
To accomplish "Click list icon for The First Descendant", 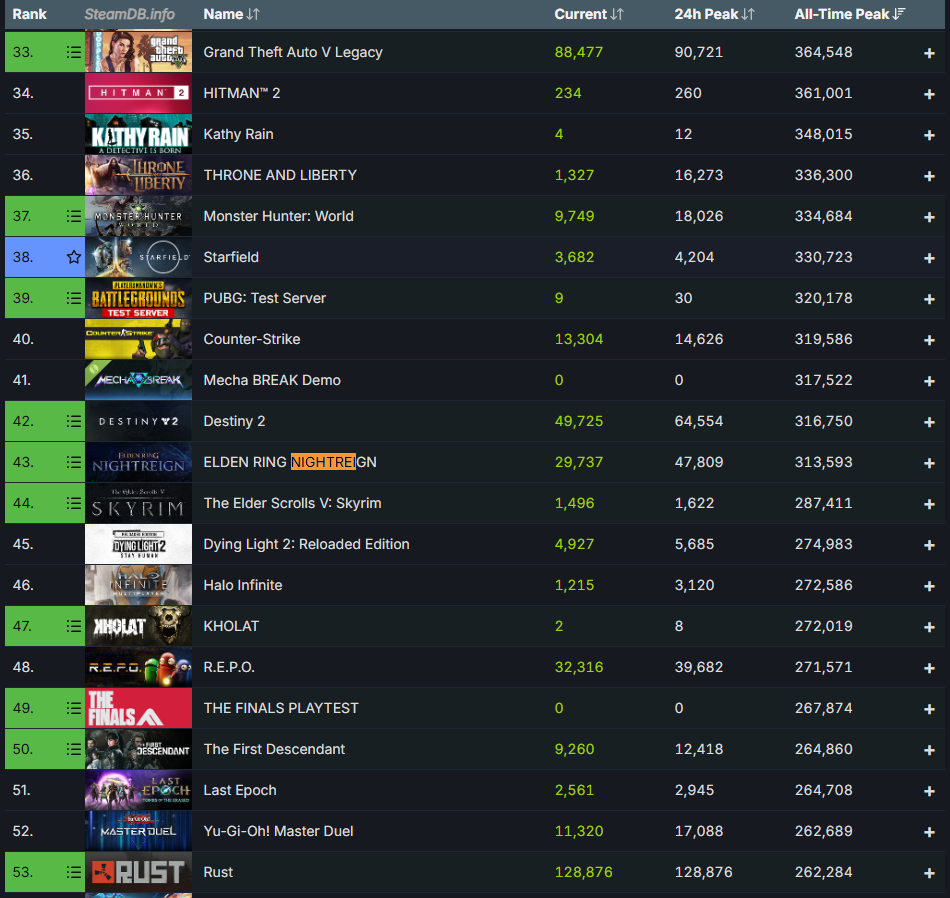I will coord(74,749).
